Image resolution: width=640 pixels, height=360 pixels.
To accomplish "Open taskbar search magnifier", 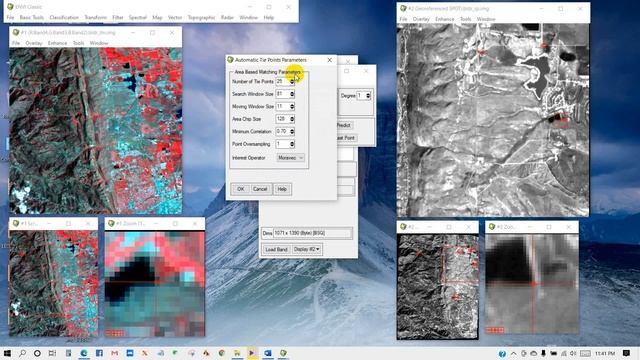I will click(22, 353).
